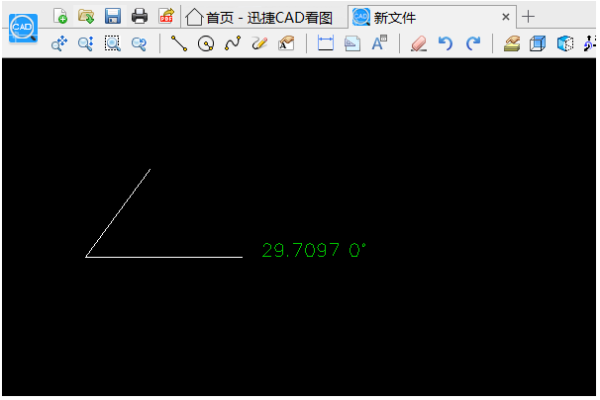This screenshot has height=400, width=600.
Task: Save the drawing with the floppy disk icon
Action: point(113,16)
